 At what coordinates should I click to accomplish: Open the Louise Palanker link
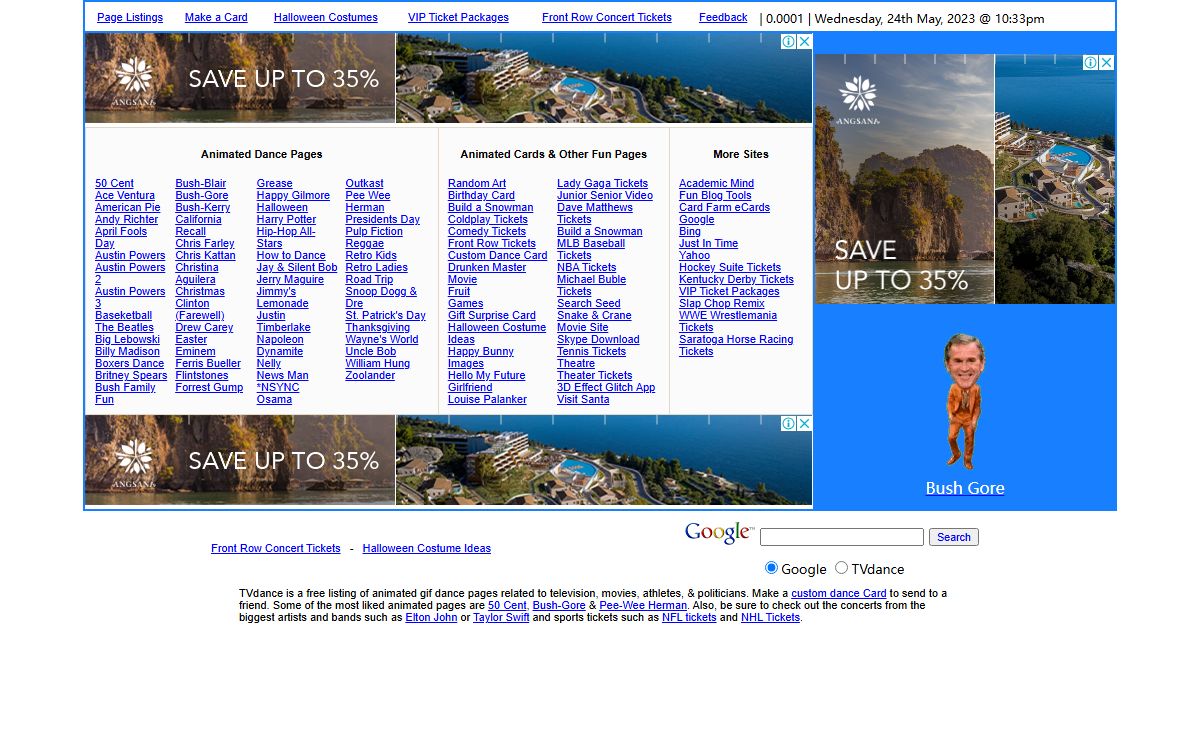click(487, 399)
